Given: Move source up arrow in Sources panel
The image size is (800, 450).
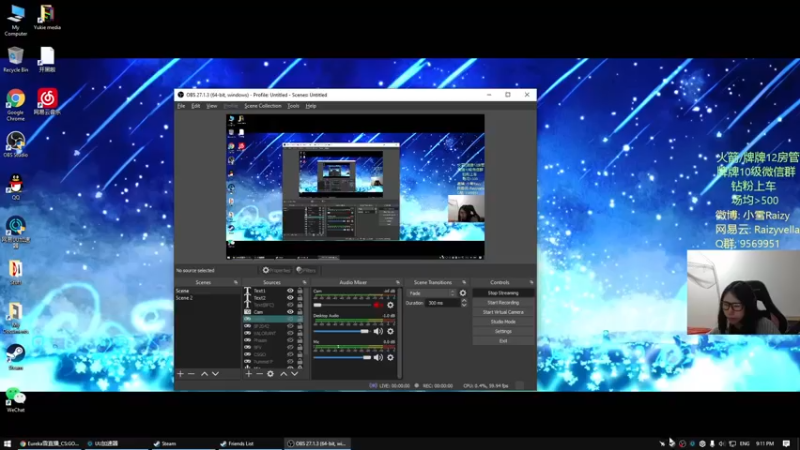Looking at the screenshot, I should coord(284,374).
